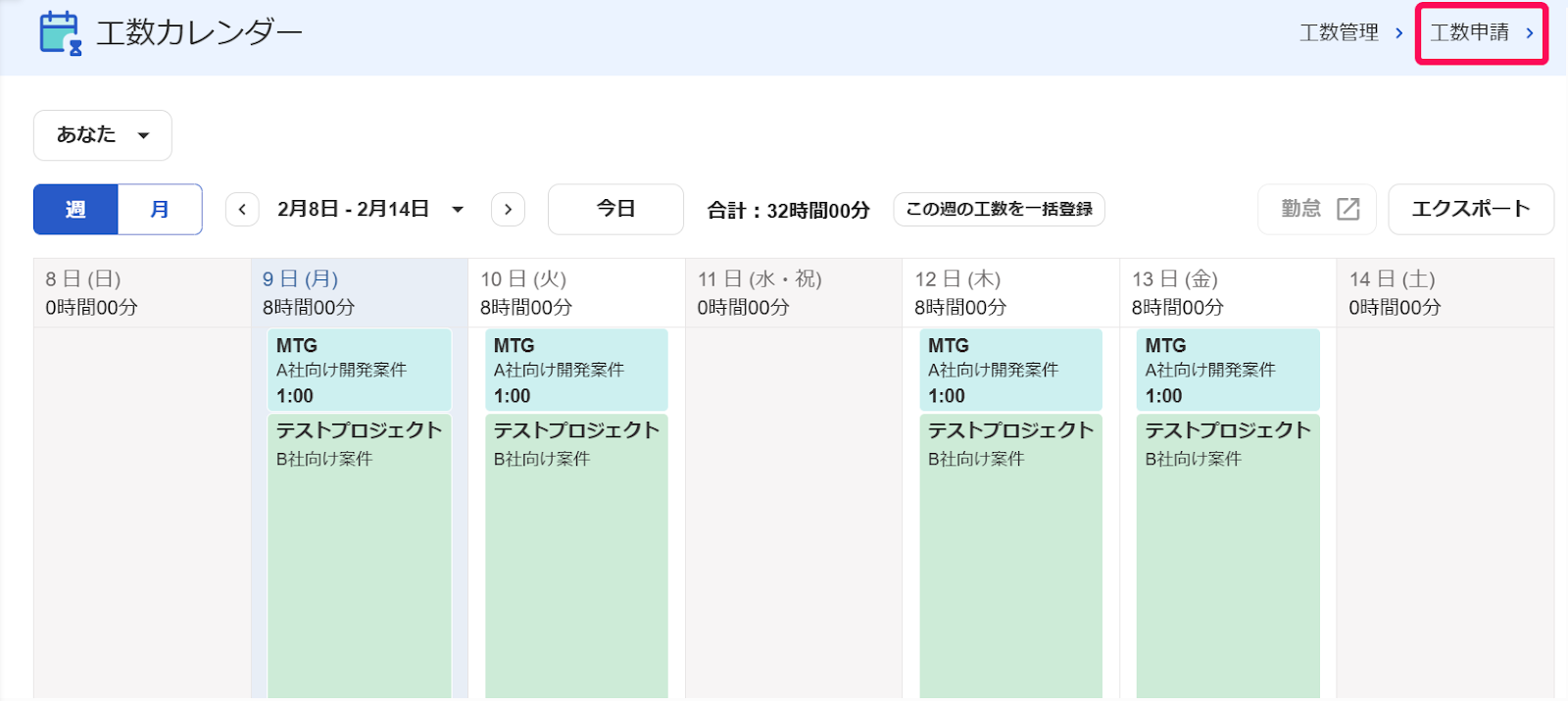This screenshot has height=701, width=1568.
Task: Click 0時間00分 total under 11日 (水・祝)
Action: 743,307
